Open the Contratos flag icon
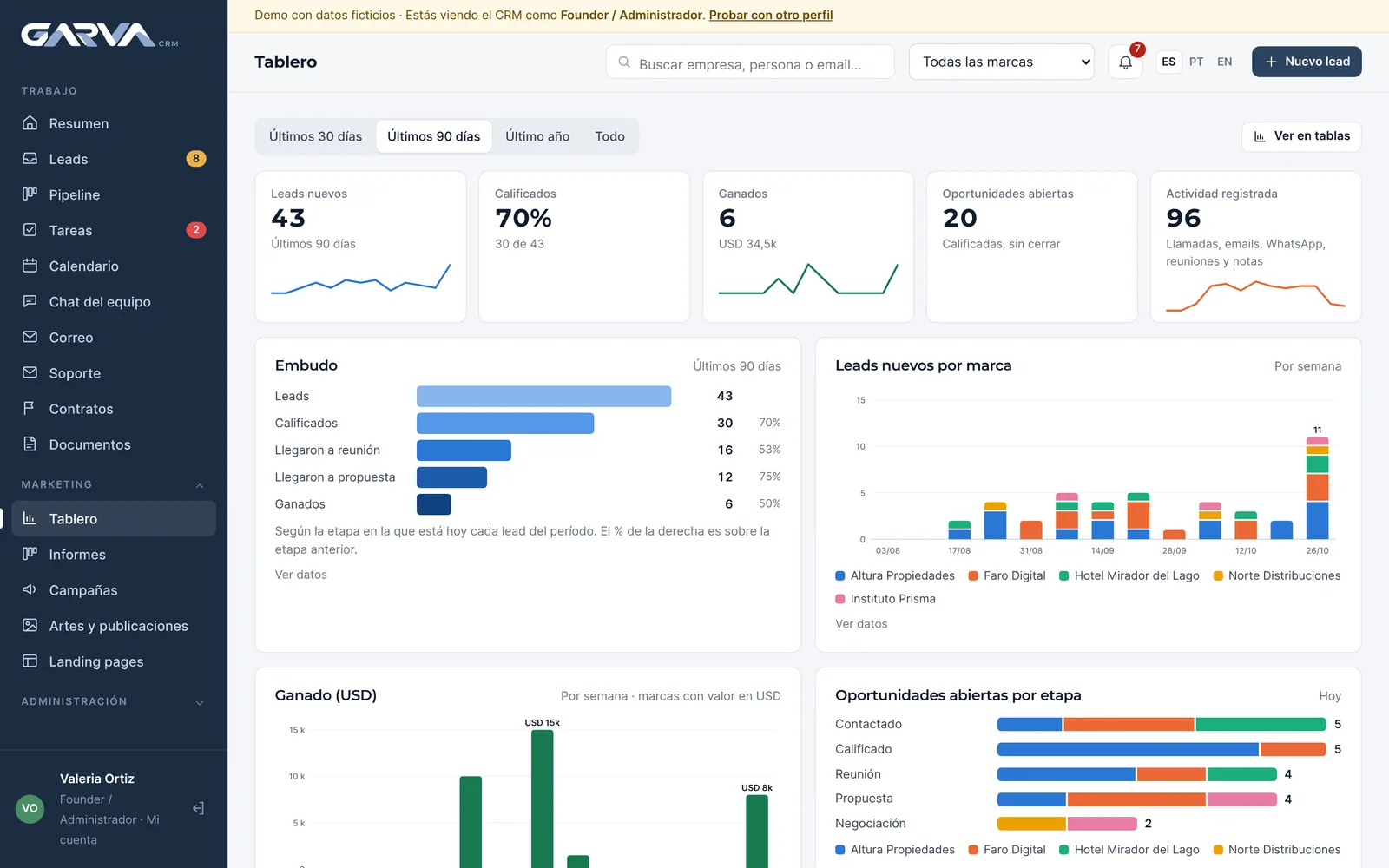 click(30, 408)
